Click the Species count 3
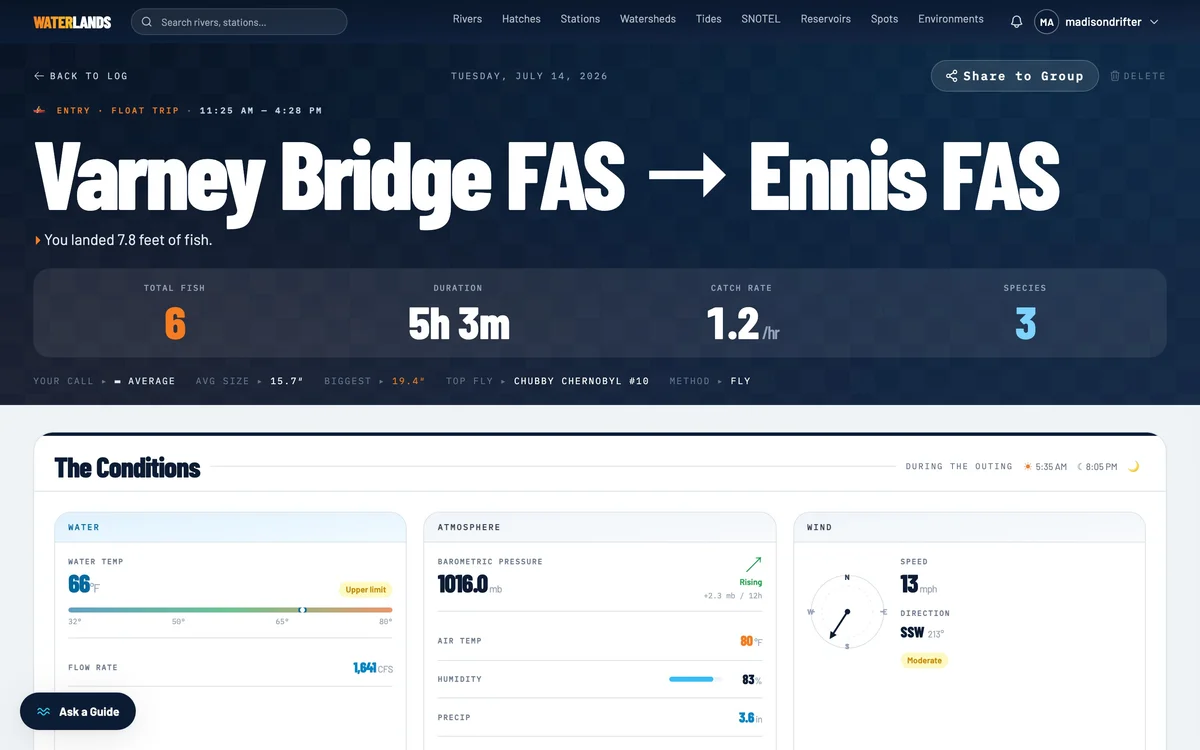Viewport: 1200px width, 750px height. point(1025,324)
